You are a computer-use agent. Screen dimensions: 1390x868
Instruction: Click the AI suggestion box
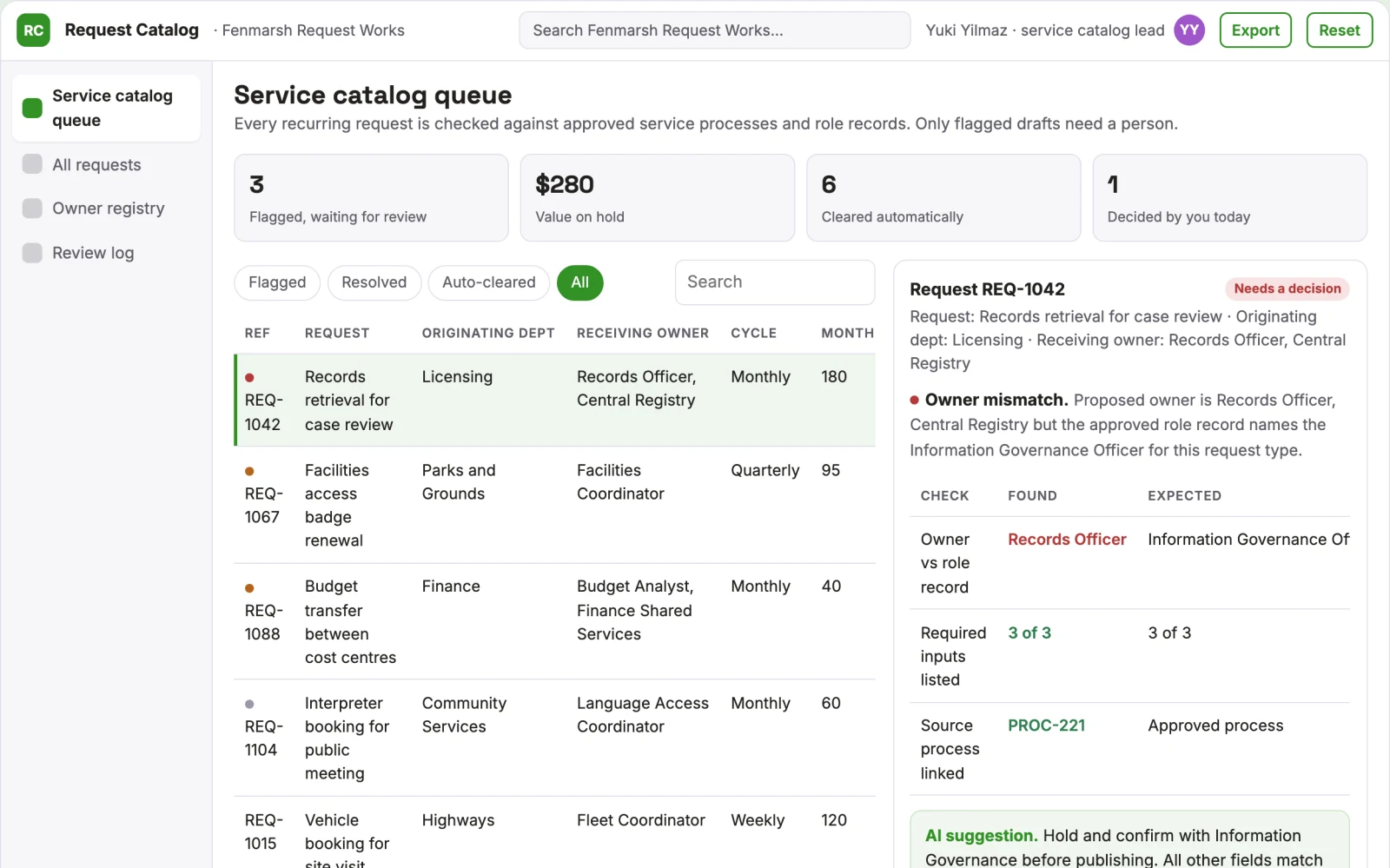[1129, 841]
